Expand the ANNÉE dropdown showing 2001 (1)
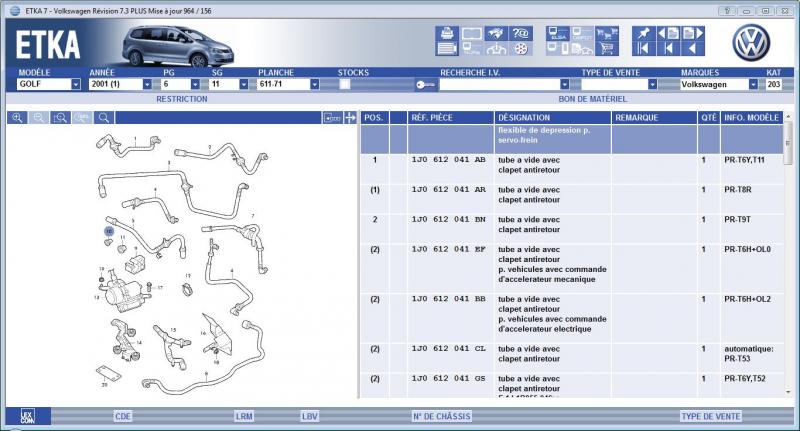The width and height of the screenshot is (800, 431). (x=147, y=84)
